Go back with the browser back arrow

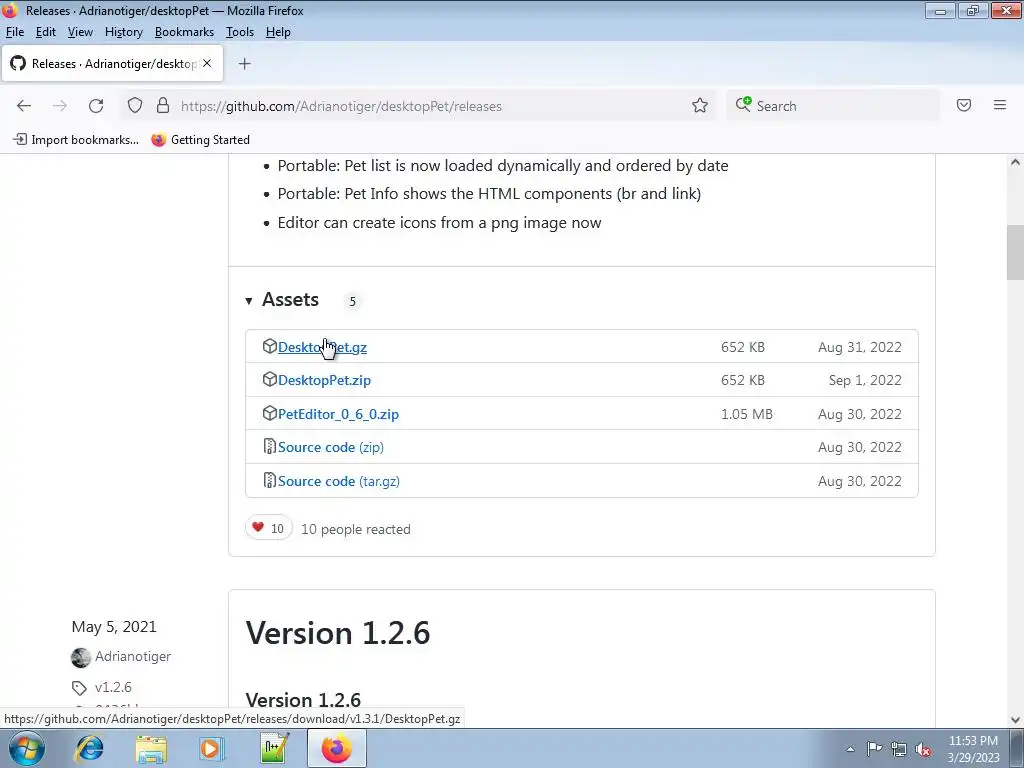24,106
